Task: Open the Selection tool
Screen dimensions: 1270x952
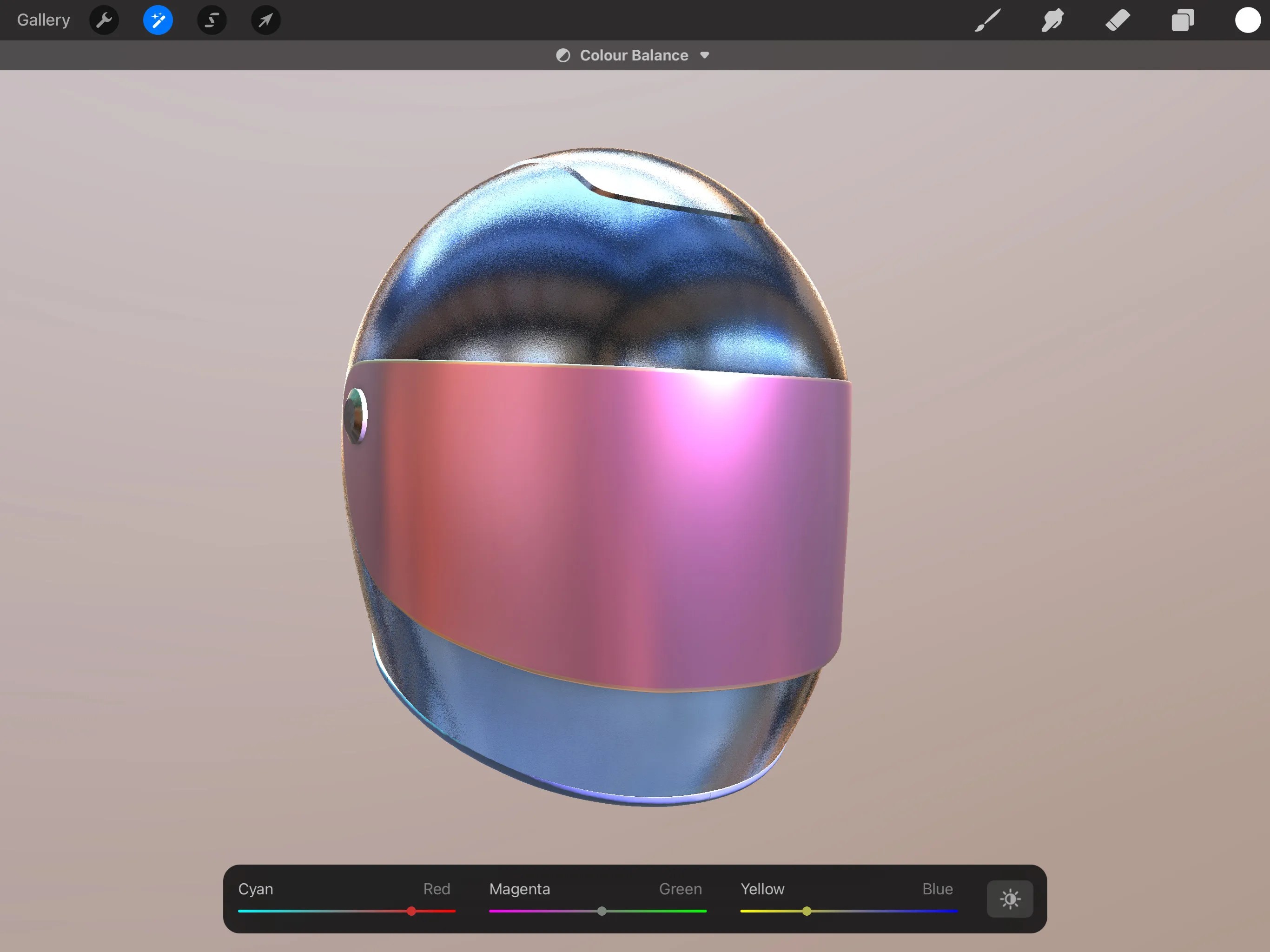Action: coord(212,20)
